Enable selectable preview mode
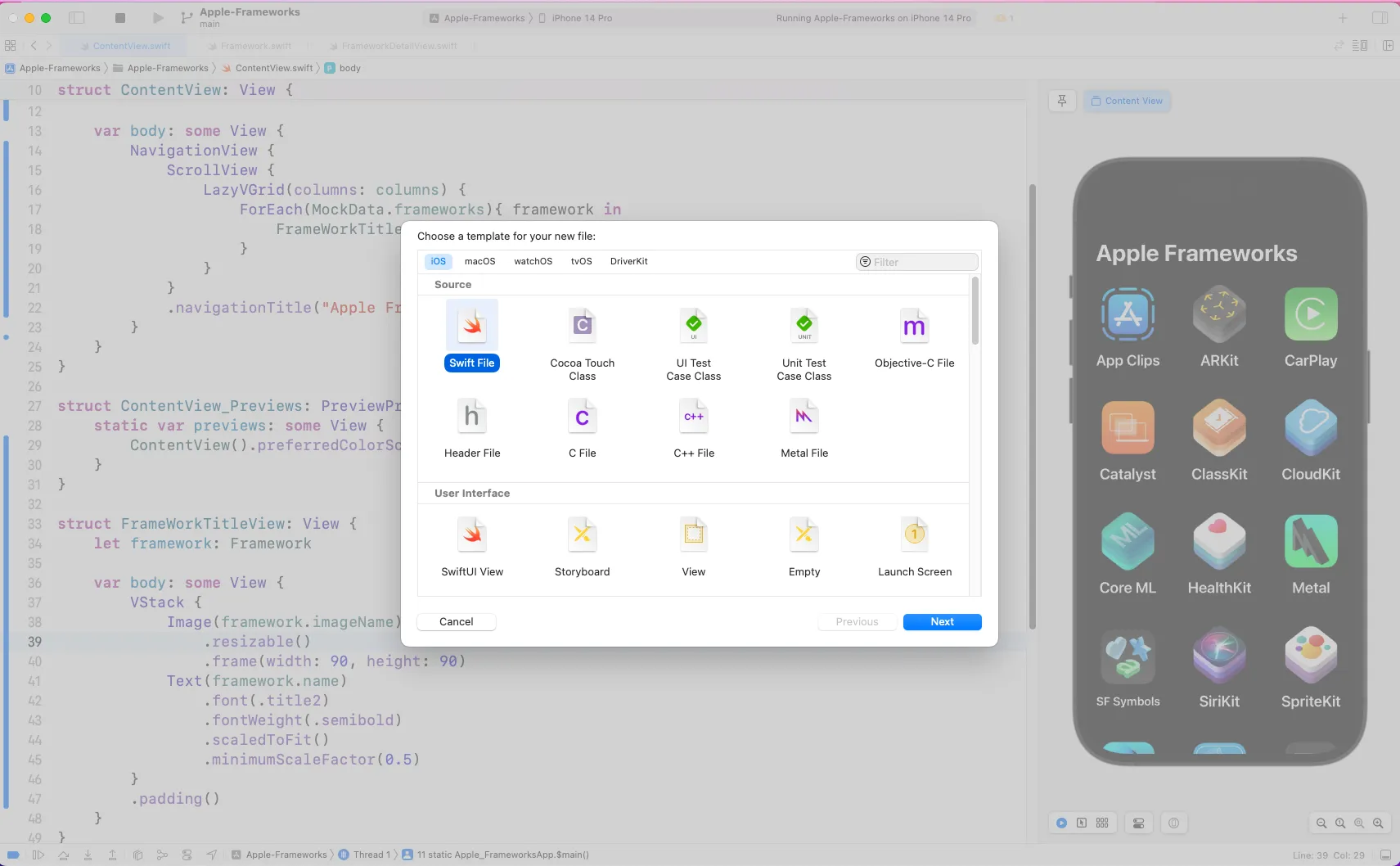Screen dimensions: 1400x866 click(1082, 823)
